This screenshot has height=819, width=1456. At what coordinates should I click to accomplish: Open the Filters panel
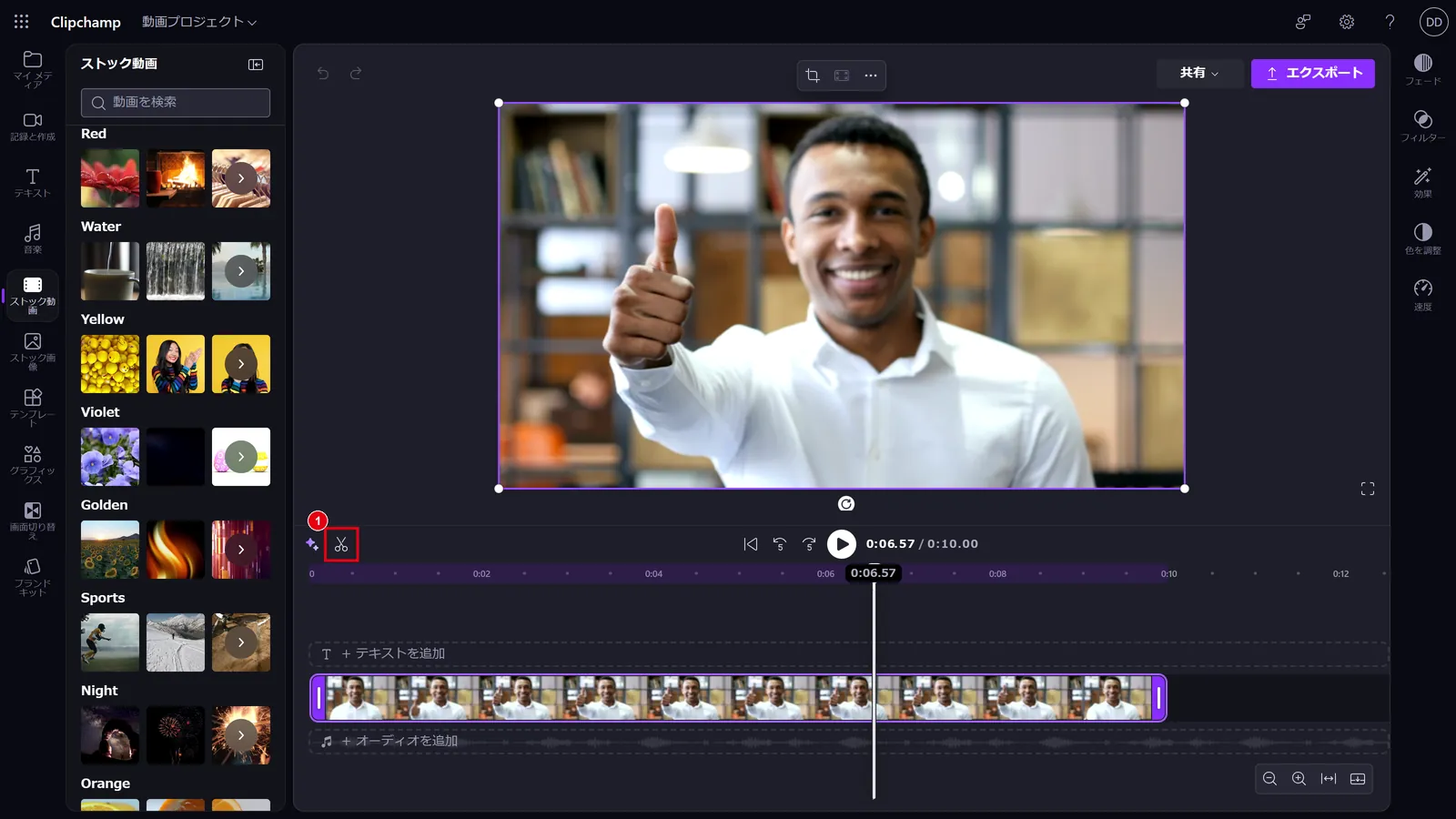[1423, 126]
